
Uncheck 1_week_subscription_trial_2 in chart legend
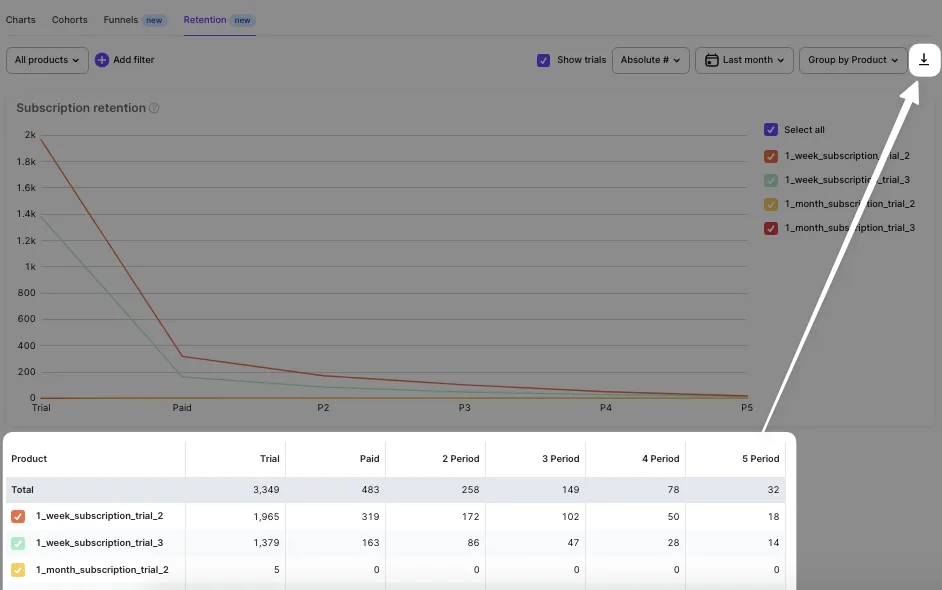(x=770, y=156)
